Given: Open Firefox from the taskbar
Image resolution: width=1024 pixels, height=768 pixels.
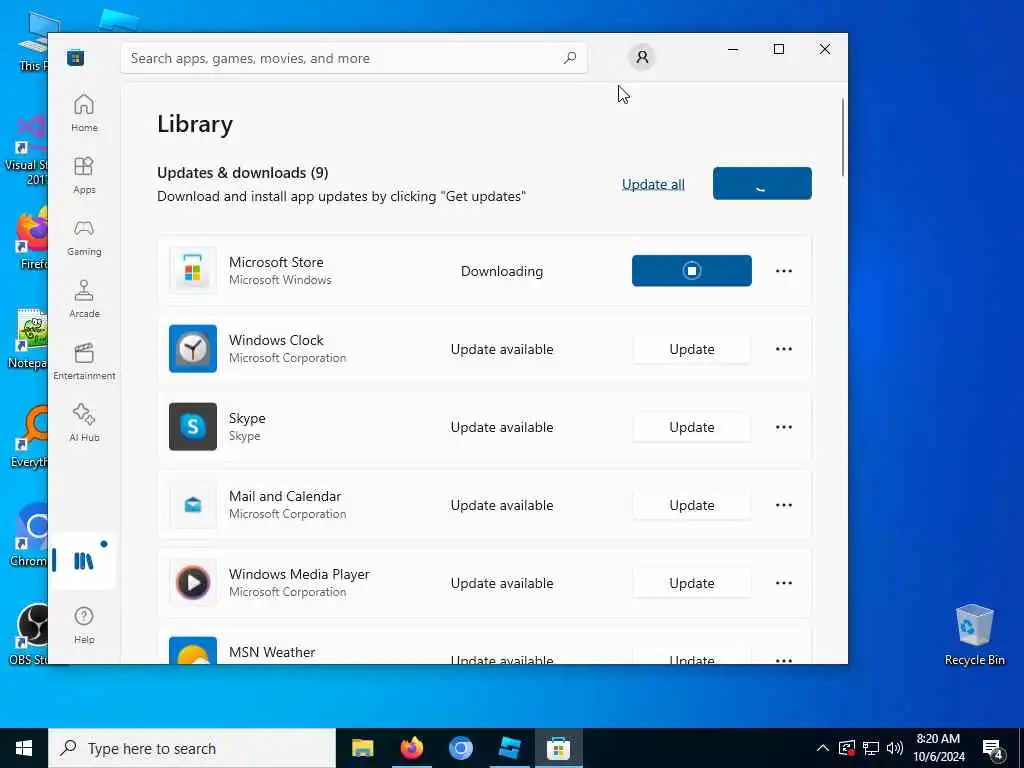Looking at the screenshot, I should [x=411, y=748].
